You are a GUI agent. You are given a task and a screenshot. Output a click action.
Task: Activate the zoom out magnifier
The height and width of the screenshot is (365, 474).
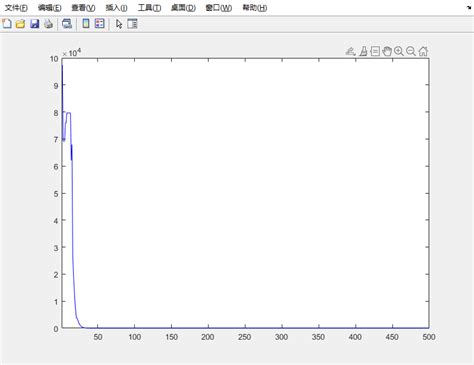pyautogui.click(x=411, y=51)
